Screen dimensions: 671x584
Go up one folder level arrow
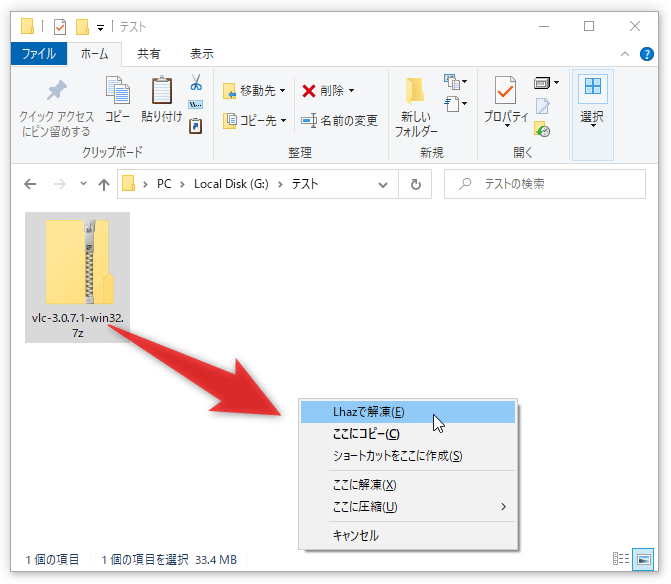104,184
